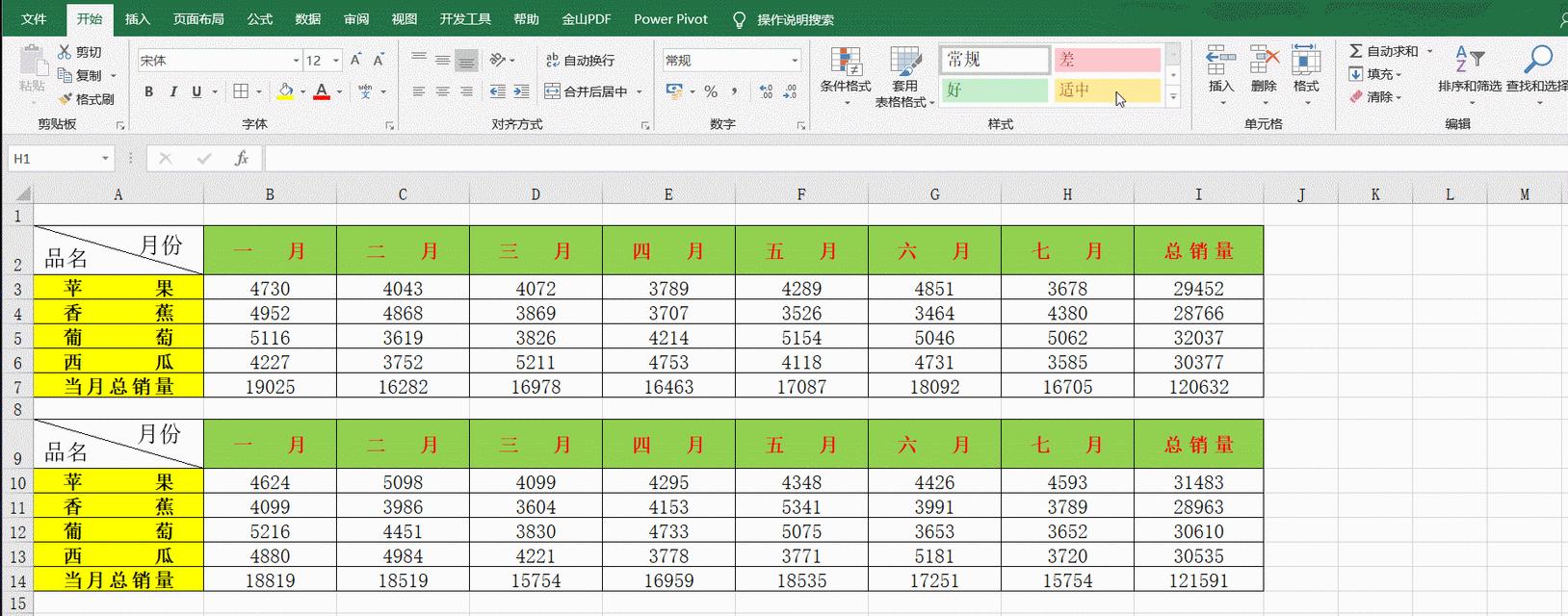Click Merge and Center (合并后居中)
1568x616 pixels.
coord(587,91)
